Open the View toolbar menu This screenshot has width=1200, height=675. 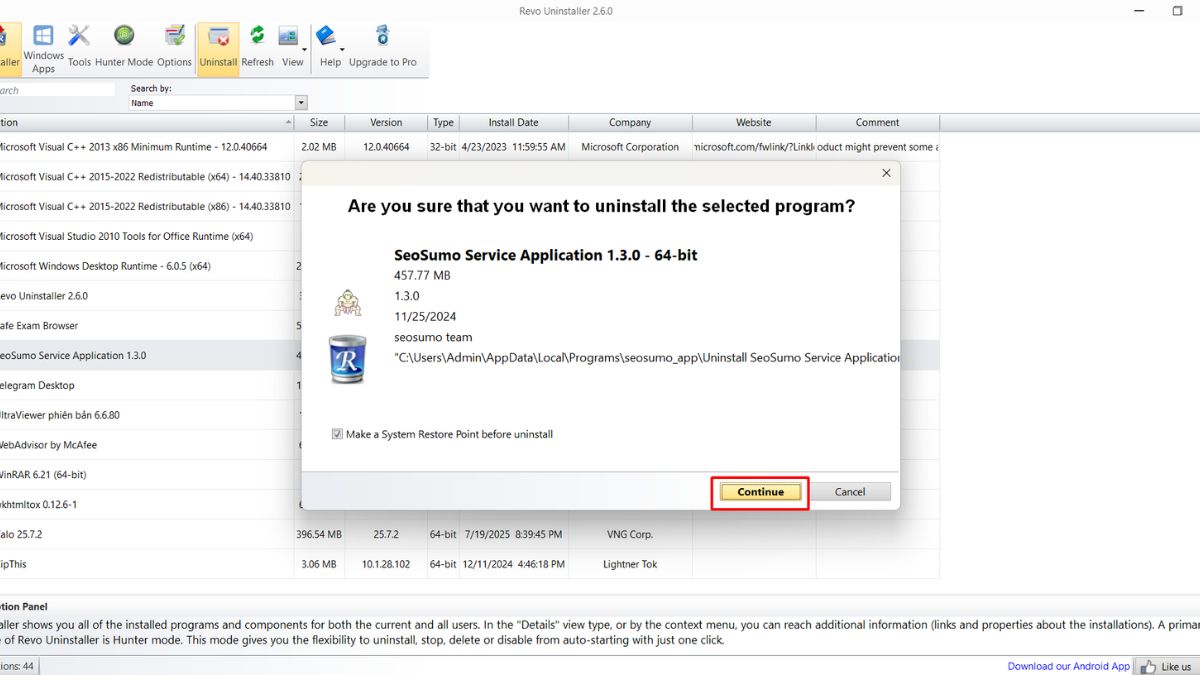pyautogui.click(x=292, y=48)
